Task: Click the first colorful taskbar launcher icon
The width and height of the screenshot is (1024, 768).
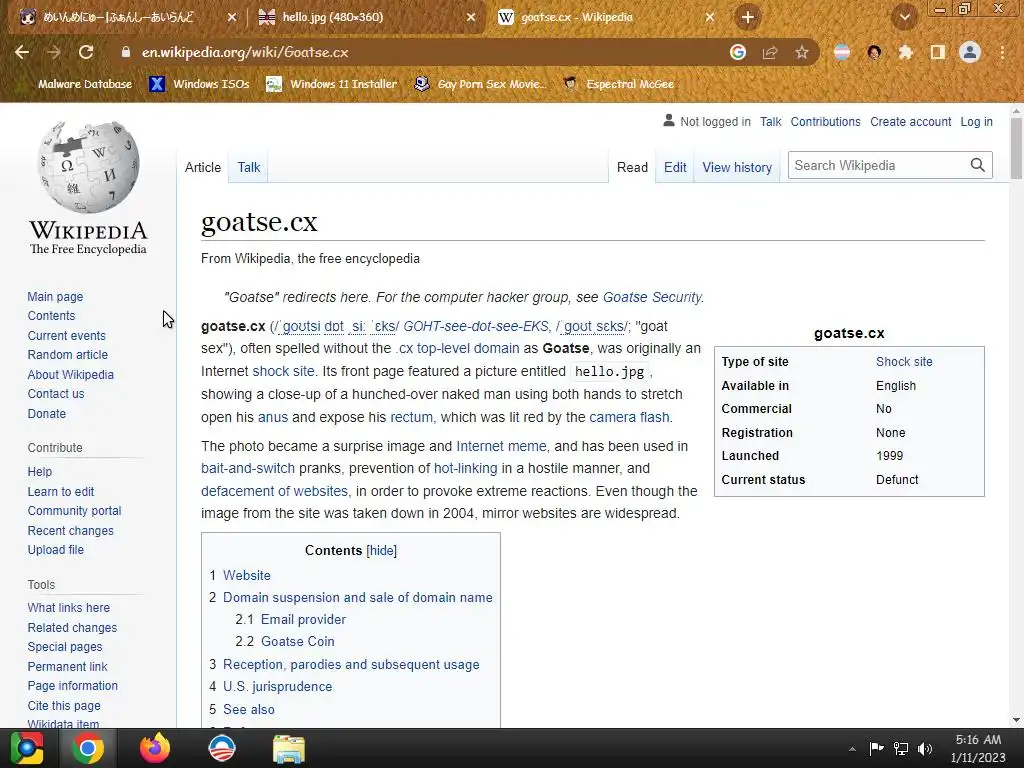Action: click(x=27, y=748)
